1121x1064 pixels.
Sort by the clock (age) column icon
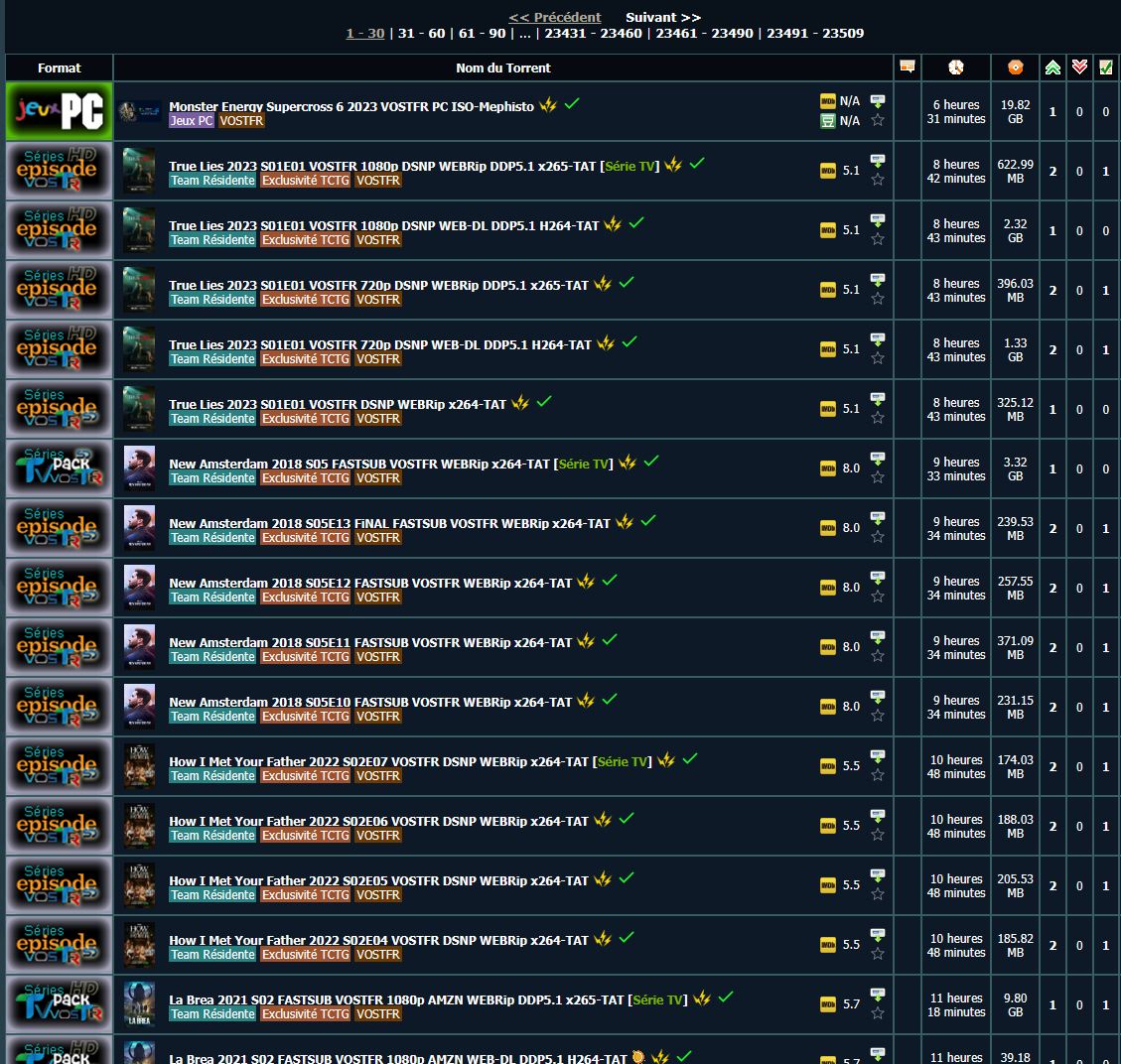pos(956,67)
